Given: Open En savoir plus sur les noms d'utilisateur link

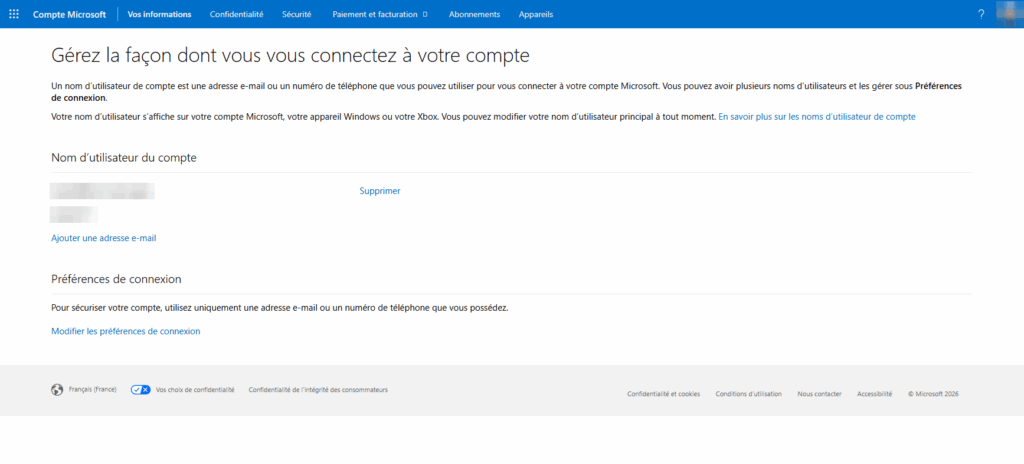Looking at the screenshot, I should (x=816, y=117).
